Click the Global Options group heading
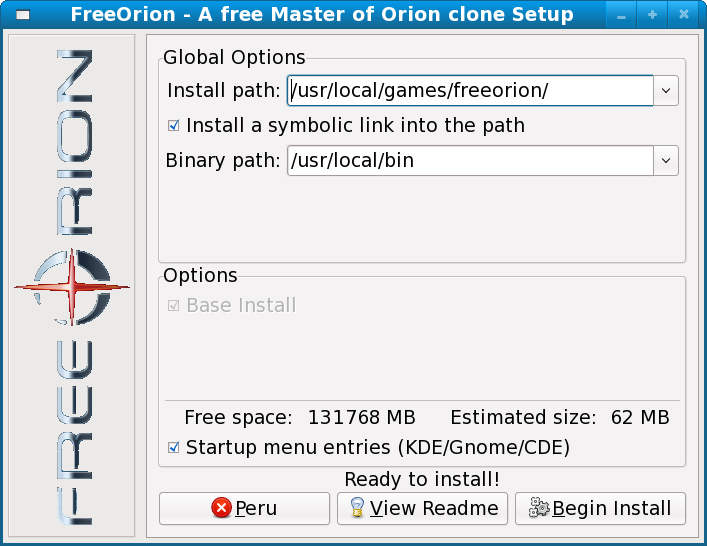Screen dimensions: 707x546 pyautogui.click(x=234, y=58)
